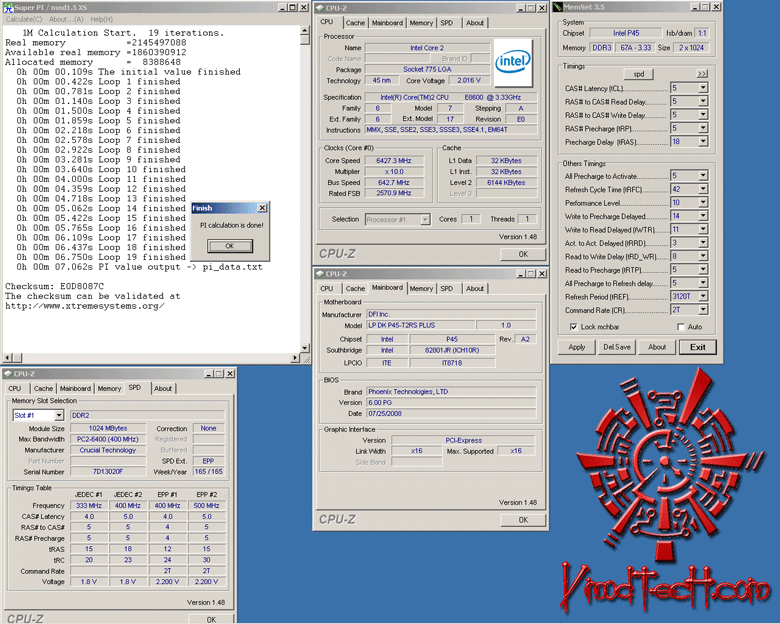Click OK in the Mainboard CPU-Z window
Screen dimensions: 780x624
pos(523,520)
